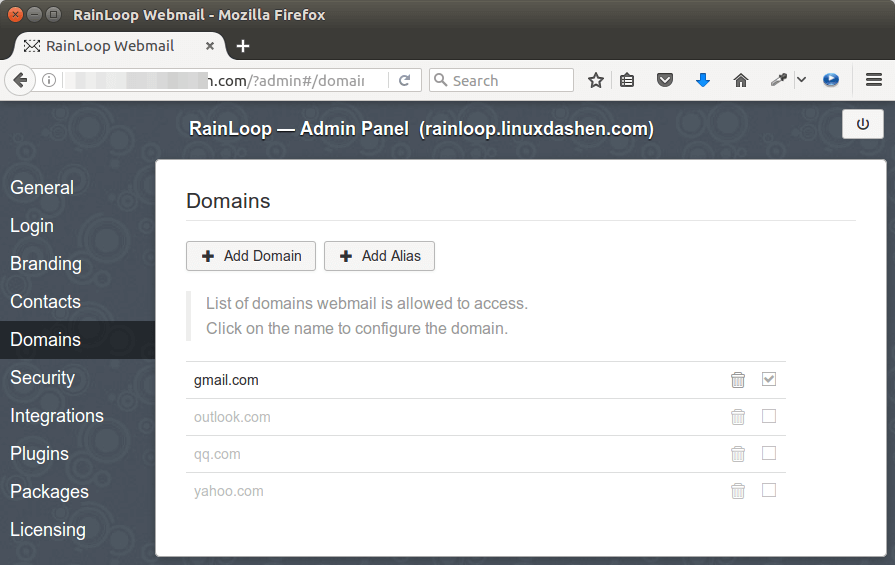Open Firefox downloads arrow icon
895x565 pixels.
[702, 81]
